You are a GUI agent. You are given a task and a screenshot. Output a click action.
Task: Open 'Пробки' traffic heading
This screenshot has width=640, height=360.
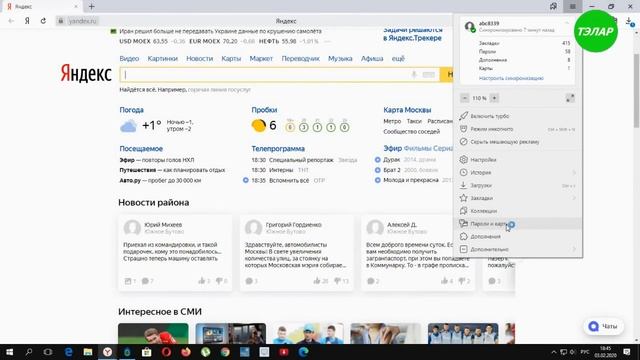(x=264, y=110)
